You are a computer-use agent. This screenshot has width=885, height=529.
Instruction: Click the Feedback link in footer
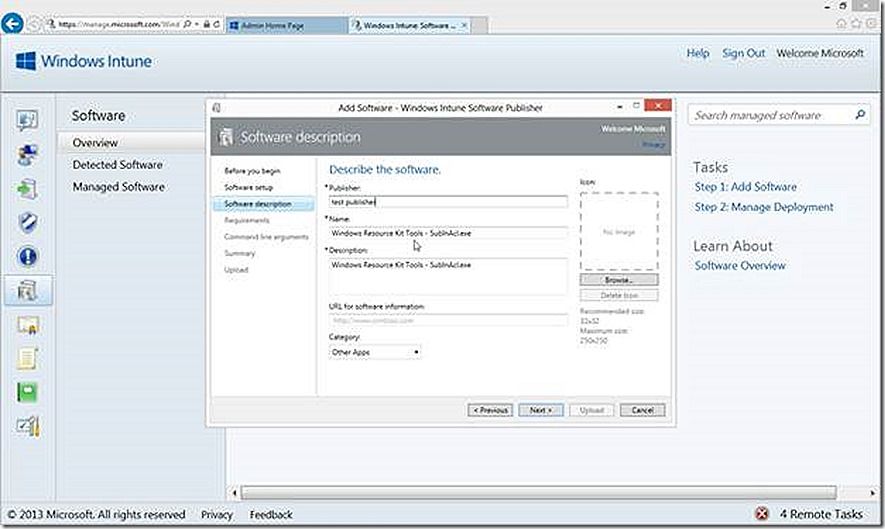point(271,514)
